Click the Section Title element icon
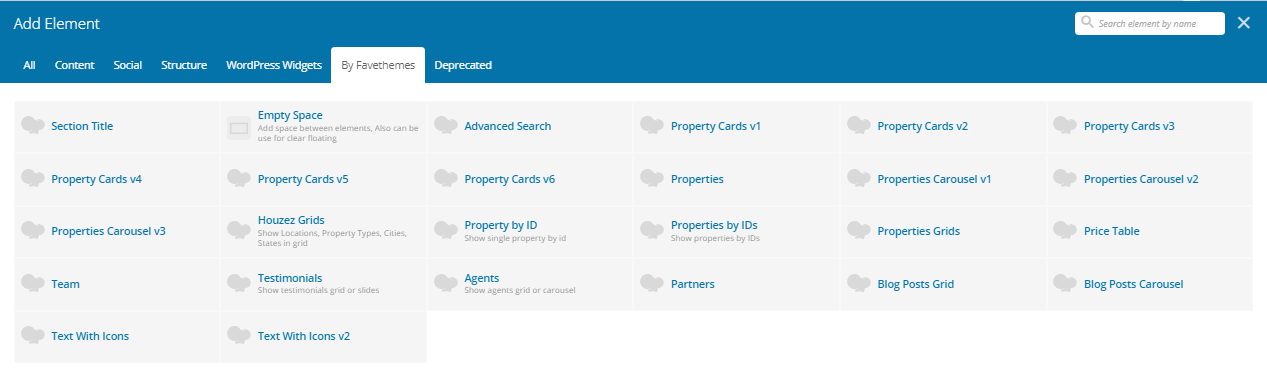 [x=33, y=126]
